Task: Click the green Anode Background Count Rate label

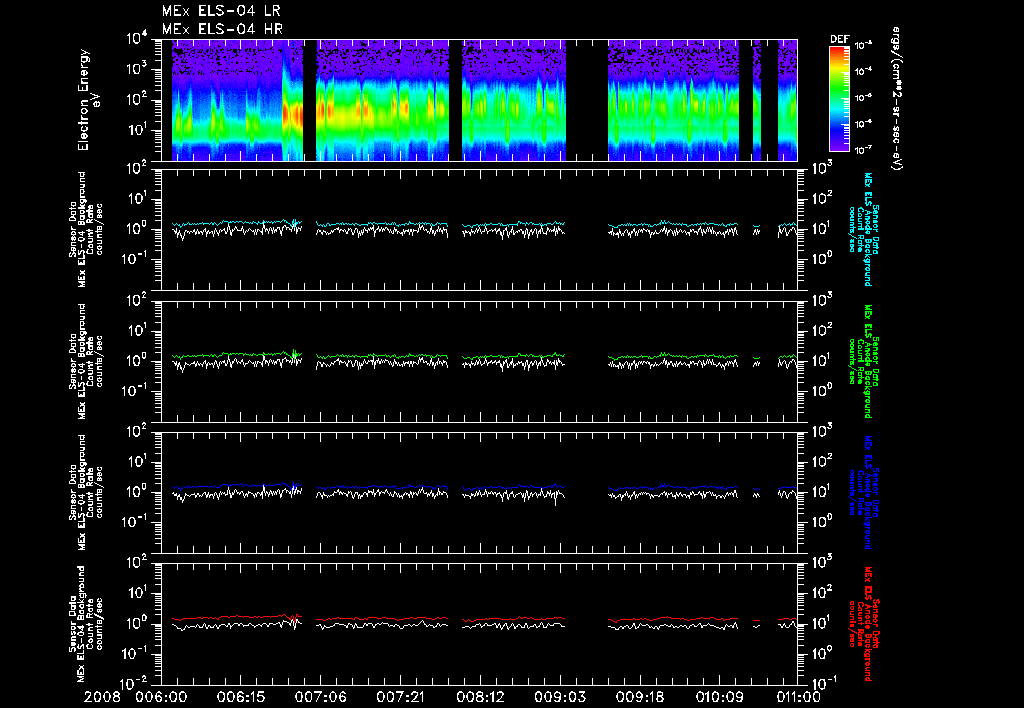Action: click(x=863, y=361)
